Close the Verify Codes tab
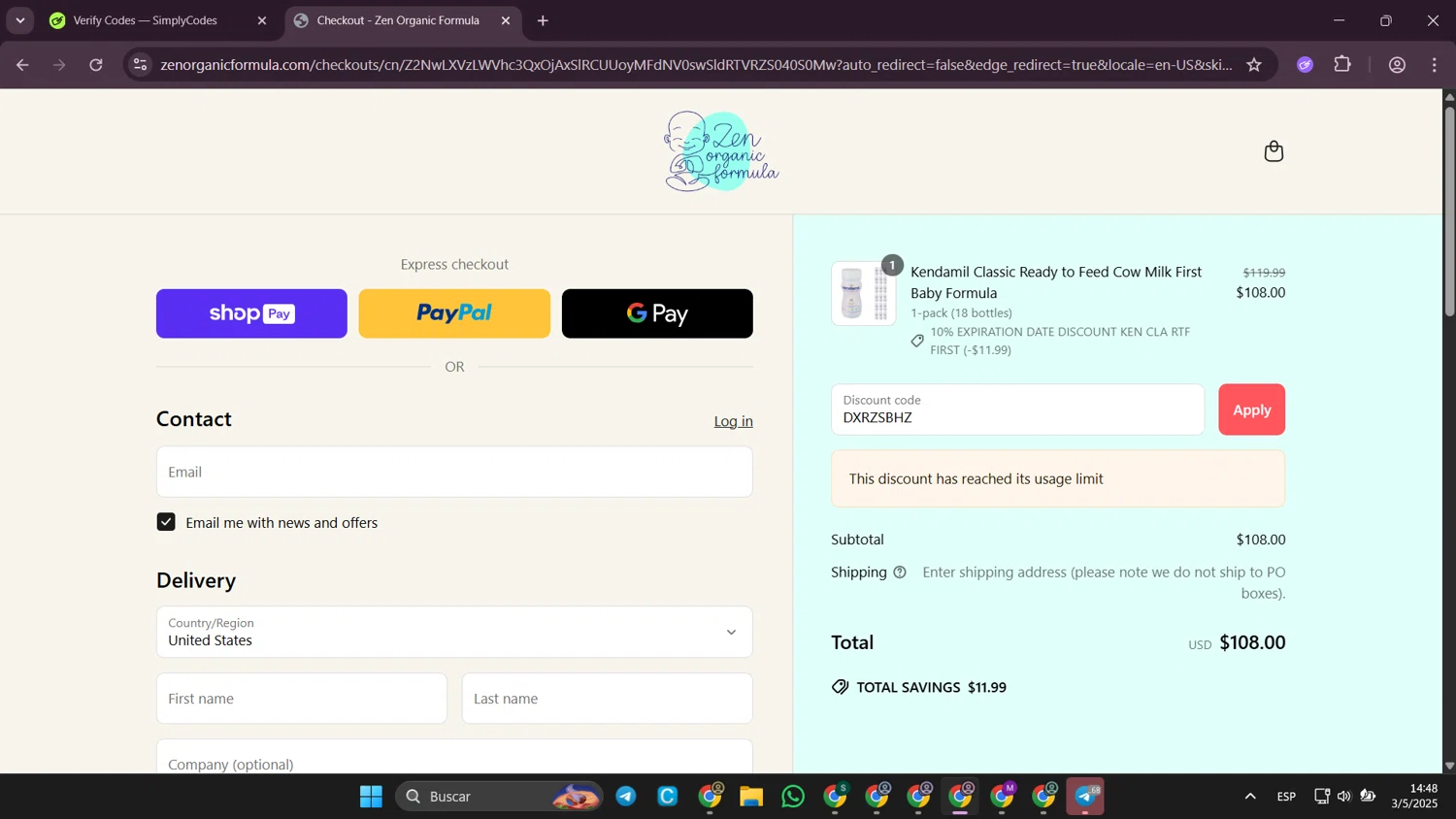 click(261, 20)
